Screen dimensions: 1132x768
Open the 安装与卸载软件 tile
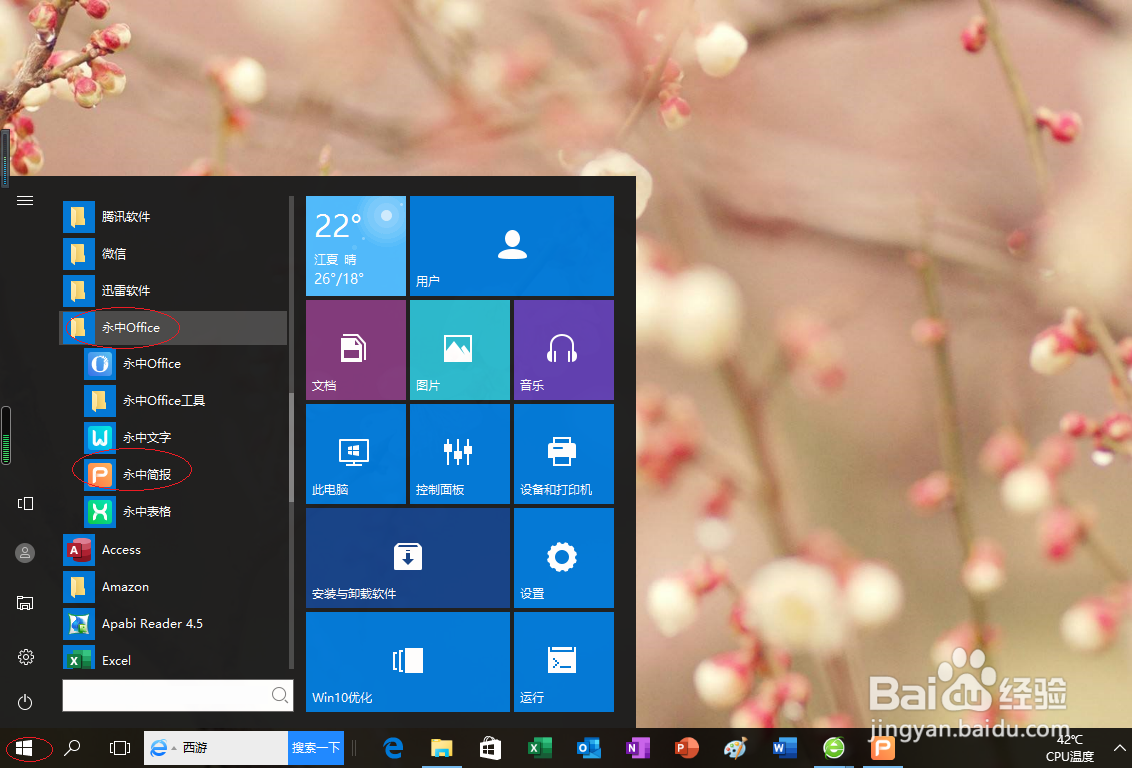408,558
